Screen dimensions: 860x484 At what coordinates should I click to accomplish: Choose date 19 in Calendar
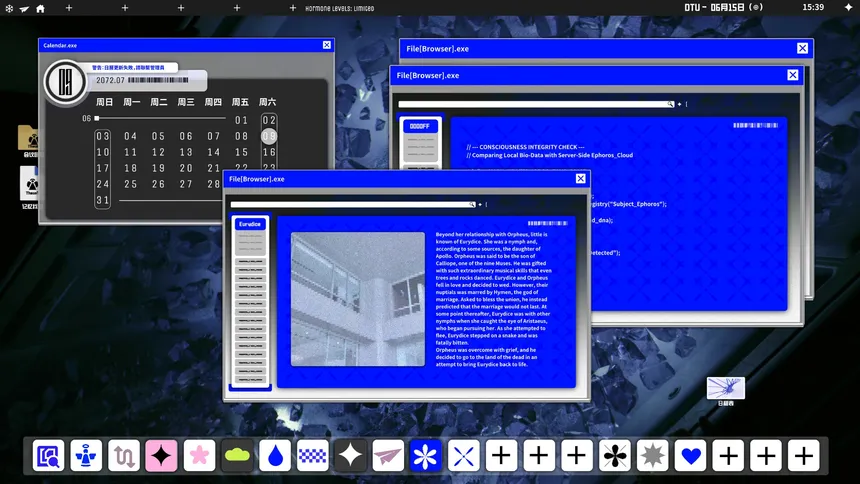[159, 168]
